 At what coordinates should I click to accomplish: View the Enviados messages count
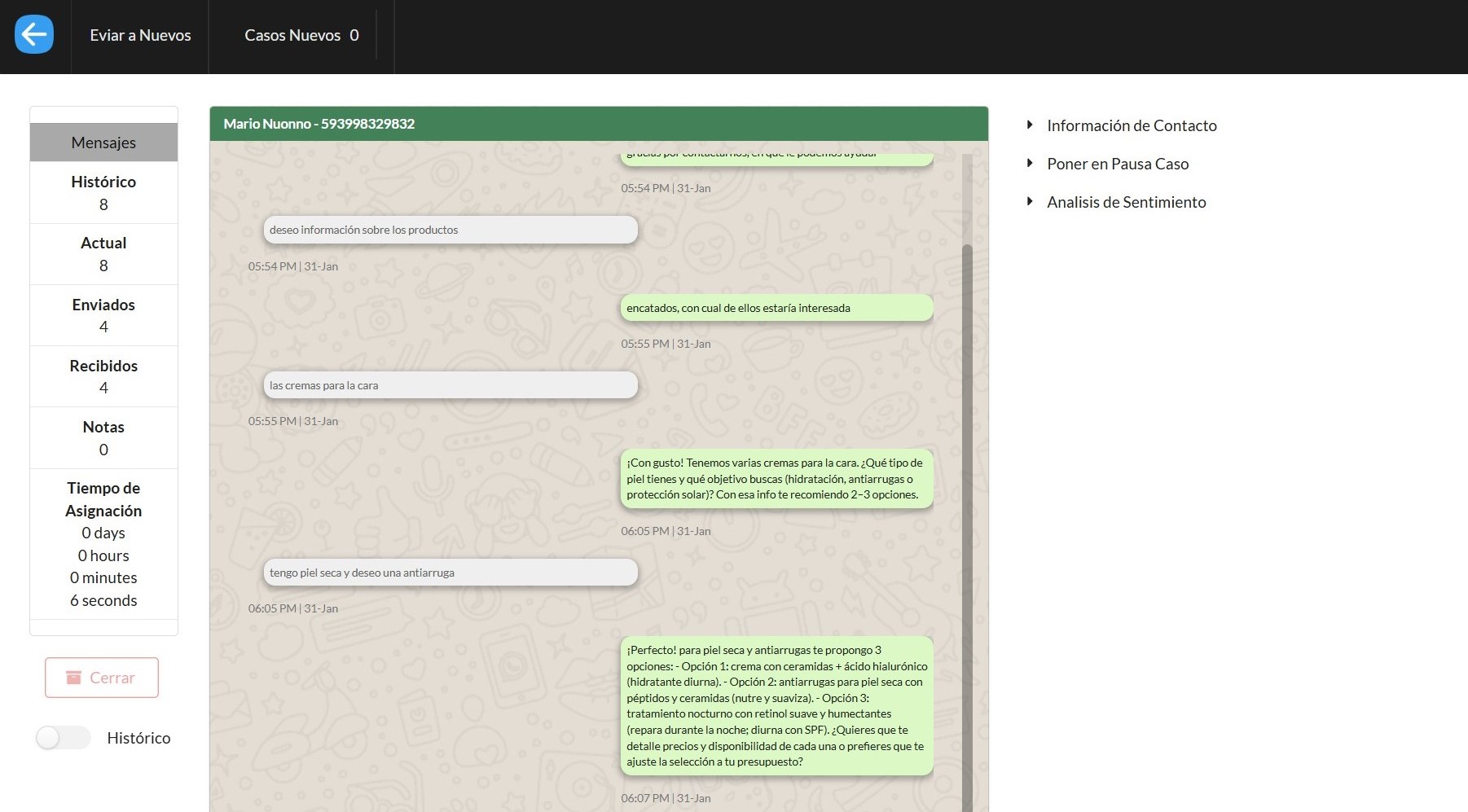(x=103, y=315)
